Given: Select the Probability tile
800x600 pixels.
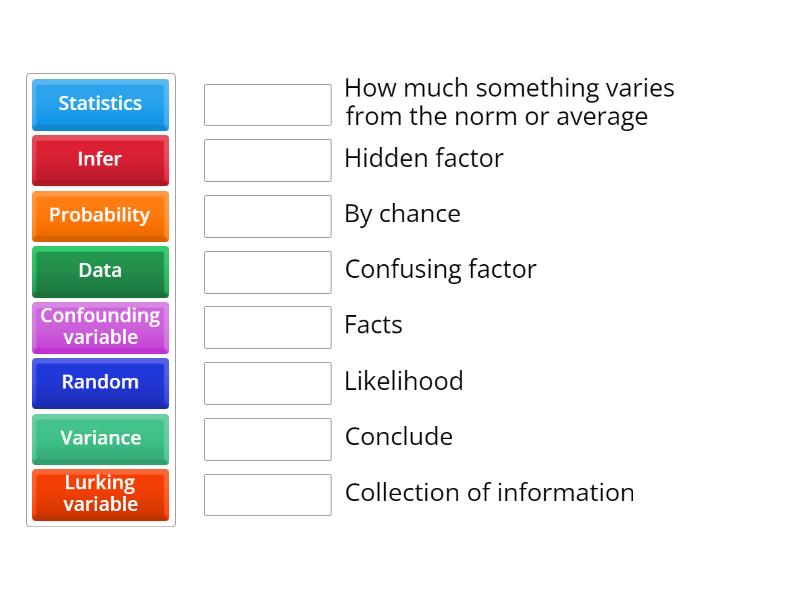Looking at the screenshot, I should click(x=100, y=216).
